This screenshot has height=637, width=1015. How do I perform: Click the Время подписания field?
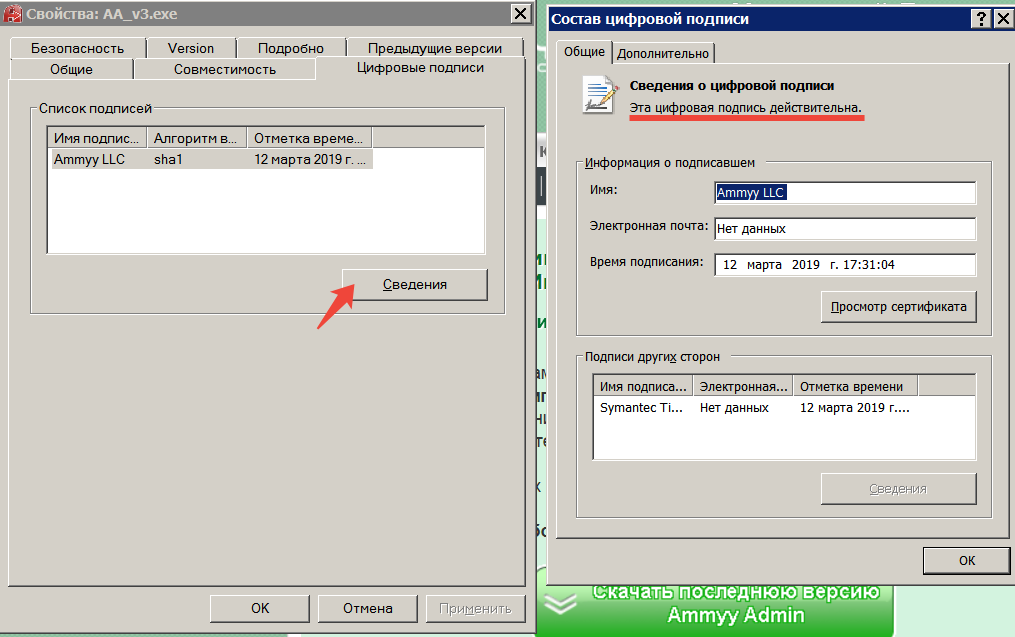[x=845, y=265]
